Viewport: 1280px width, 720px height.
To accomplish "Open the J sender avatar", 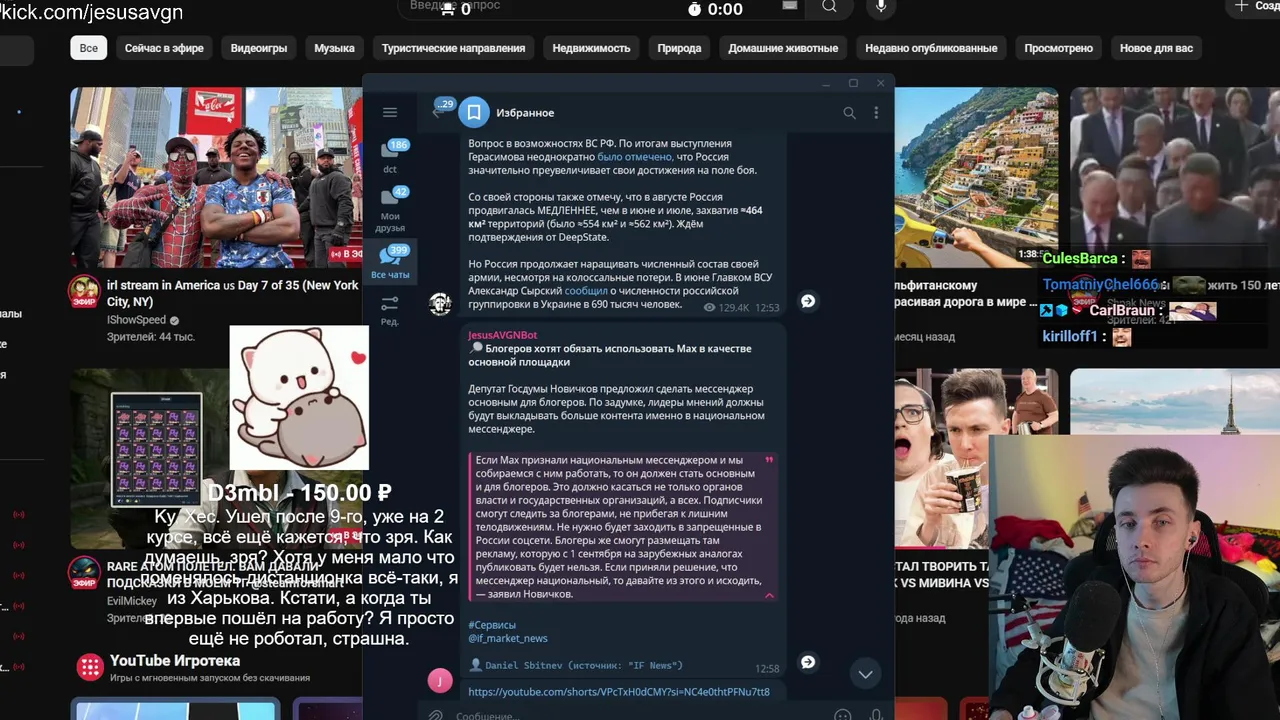I will (x=440, y=681).
